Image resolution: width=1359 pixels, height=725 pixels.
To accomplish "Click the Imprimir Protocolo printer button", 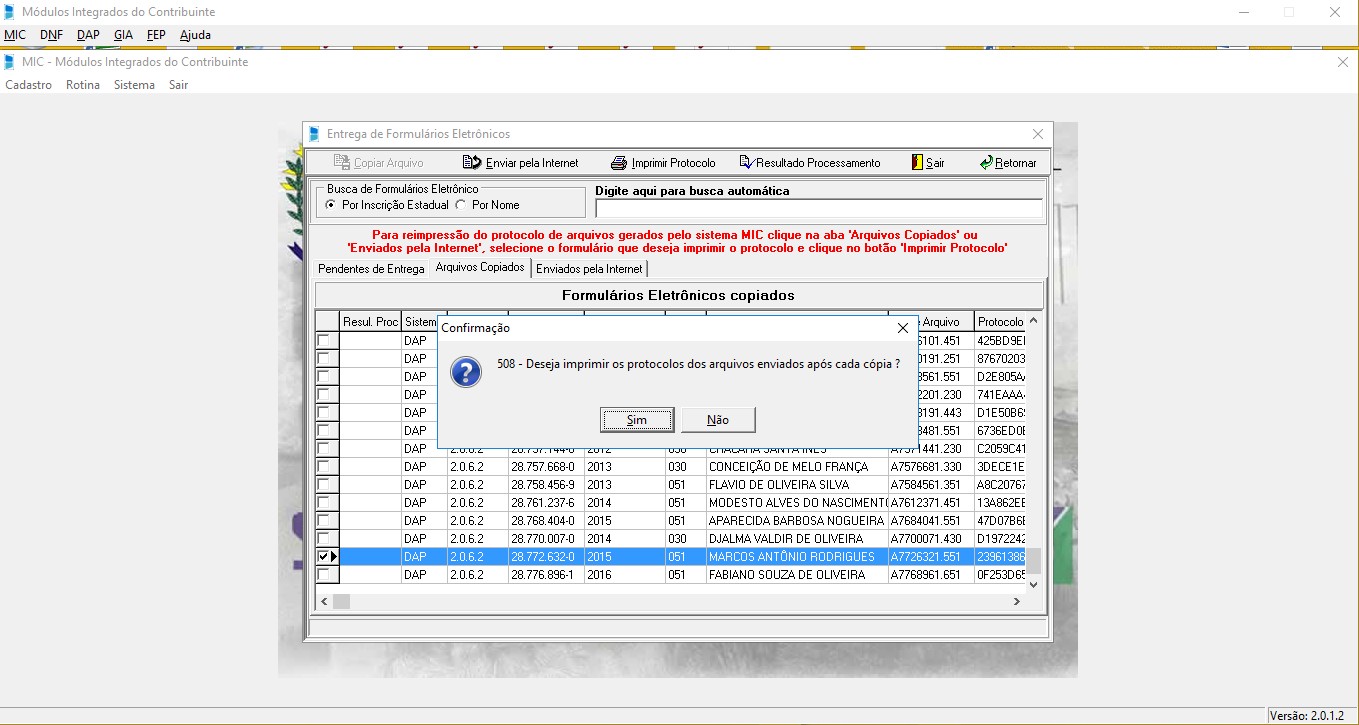I will click(x=663, y=163).
